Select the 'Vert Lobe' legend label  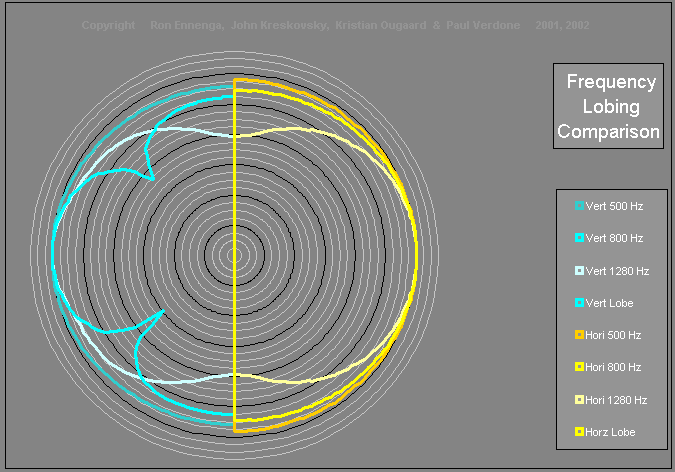tap(610, 303)
